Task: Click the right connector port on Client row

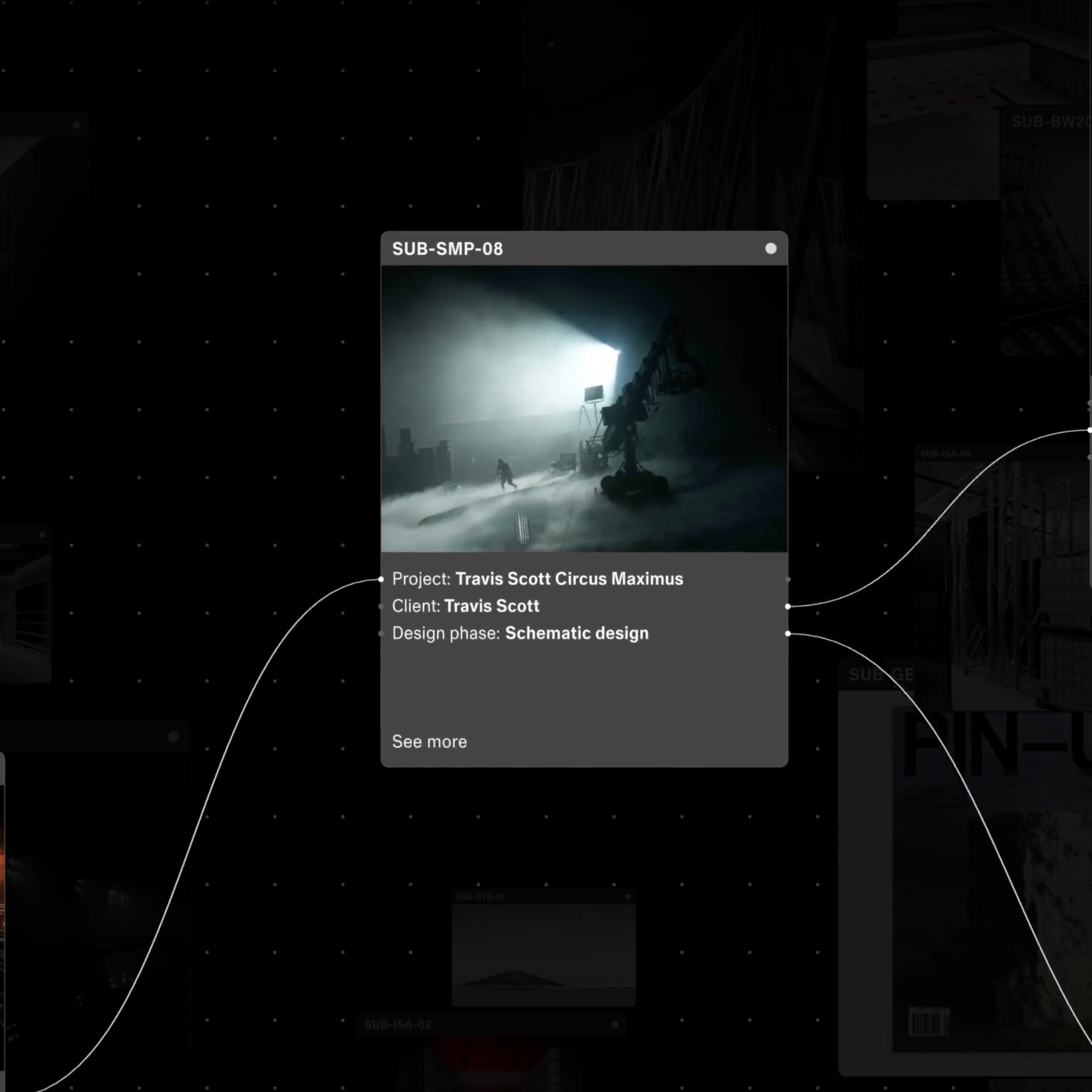Action: pyautogui.click(x=788, y=607)
